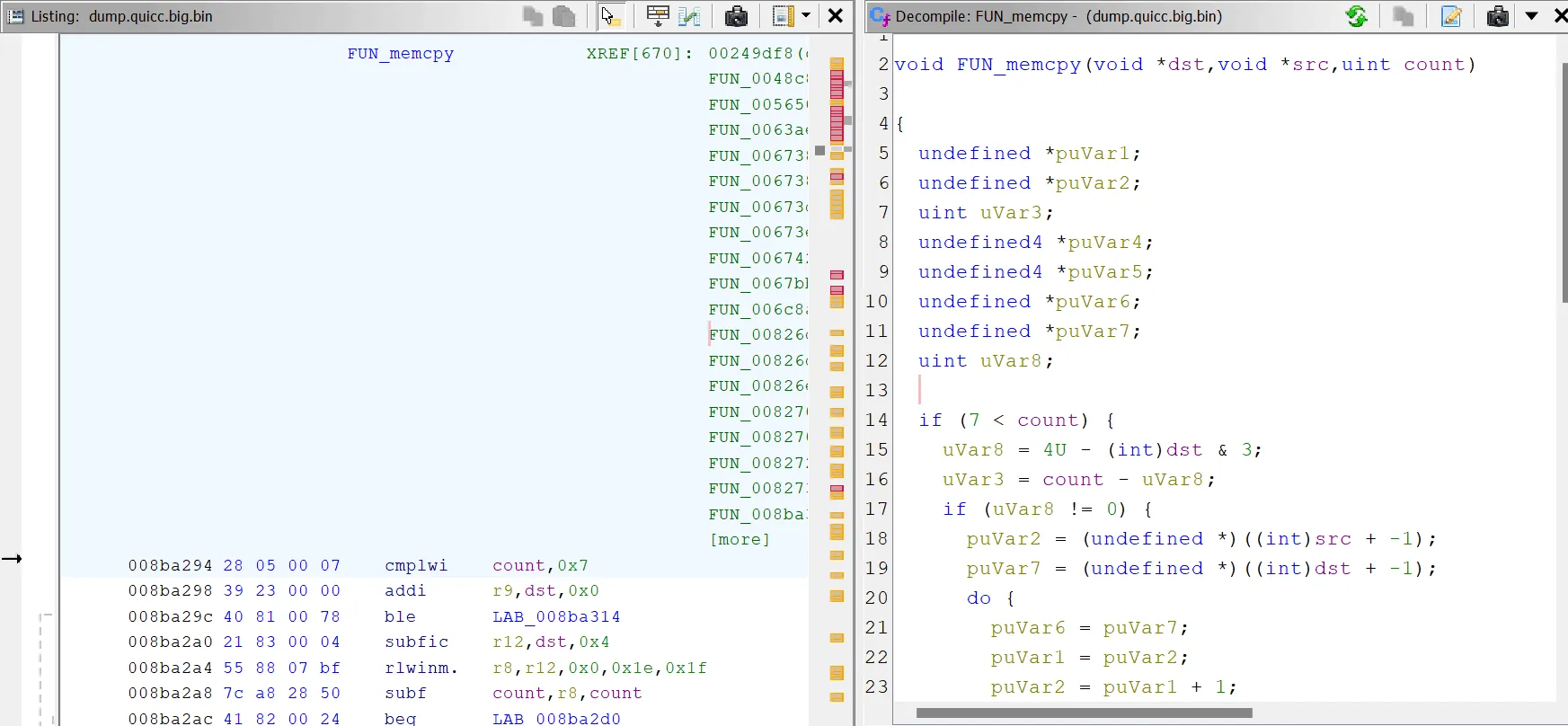Expand the Listing display options dropdown arrow
This screenshot has height=726, width=1568.
pos(806,16)
